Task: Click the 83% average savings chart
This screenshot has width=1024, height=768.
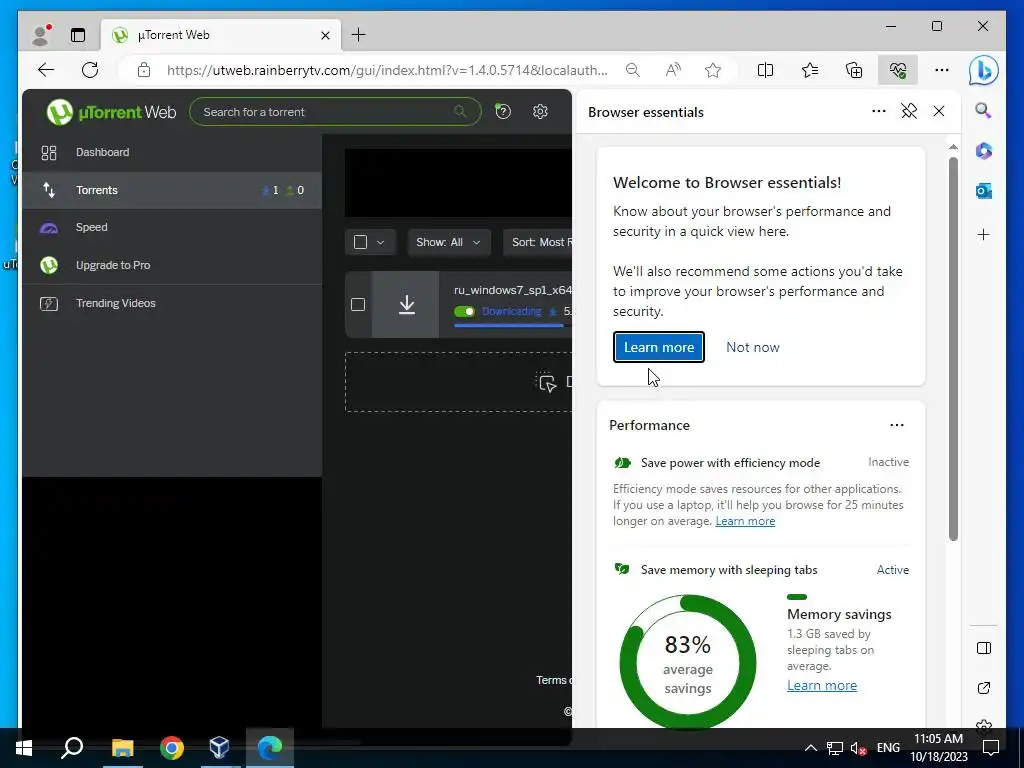Action: point(688,662)
